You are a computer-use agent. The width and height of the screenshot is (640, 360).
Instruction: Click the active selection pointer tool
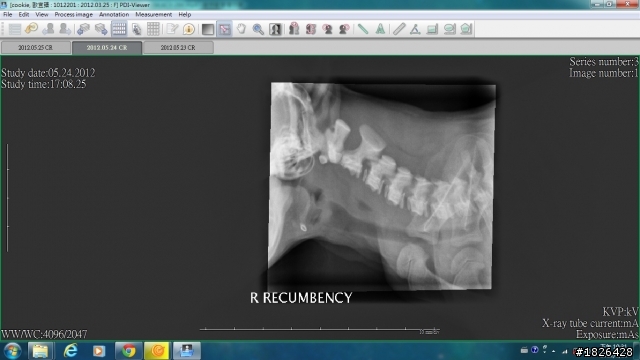(x=224, y=29)
